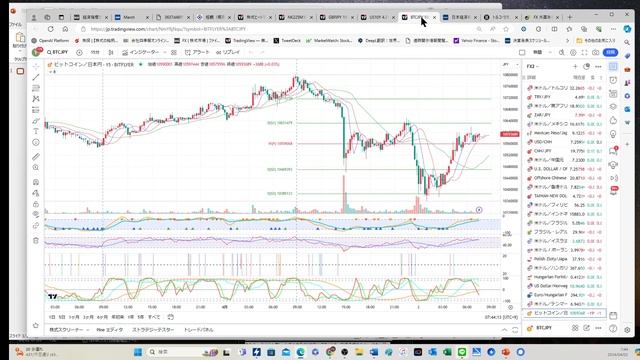
Task: Open the 株式スクリーナー tab
Action: (x=66, y=330)
